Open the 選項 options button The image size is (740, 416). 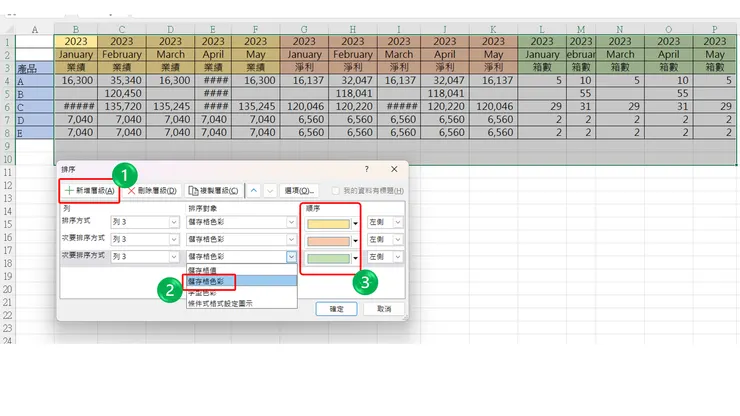click(x=299, y=191)
